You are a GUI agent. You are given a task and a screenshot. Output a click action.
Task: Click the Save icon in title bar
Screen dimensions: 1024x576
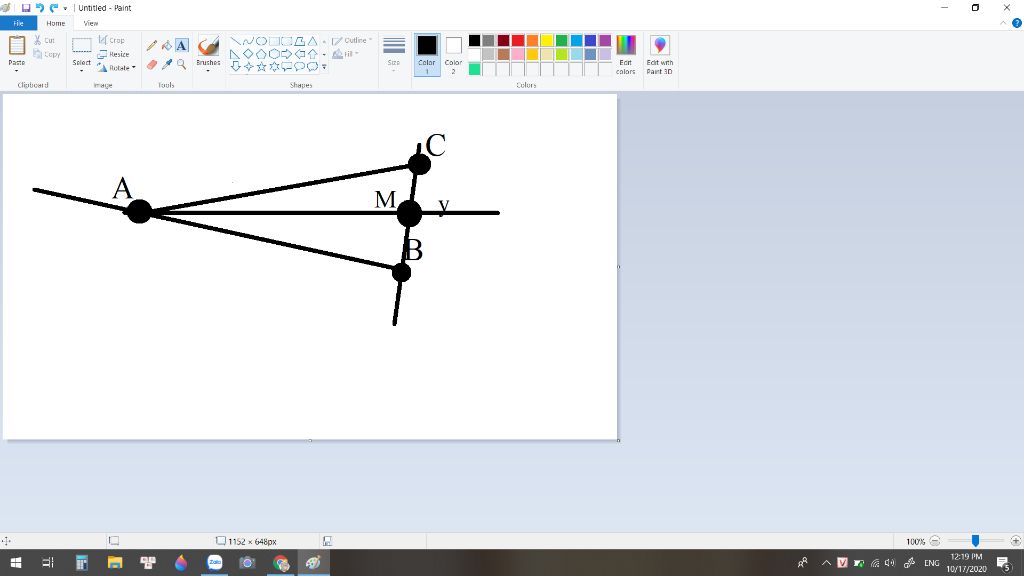click(26, 8)
